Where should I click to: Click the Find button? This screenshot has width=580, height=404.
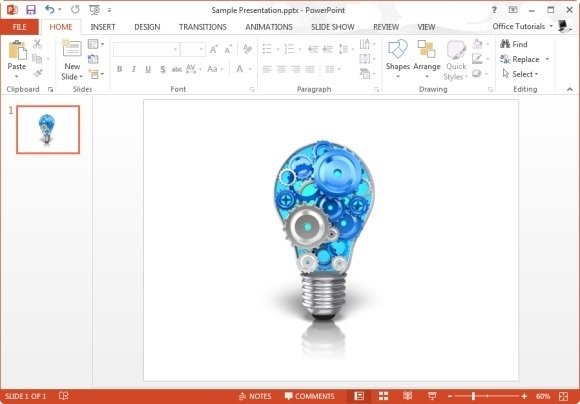coord(514,44)
